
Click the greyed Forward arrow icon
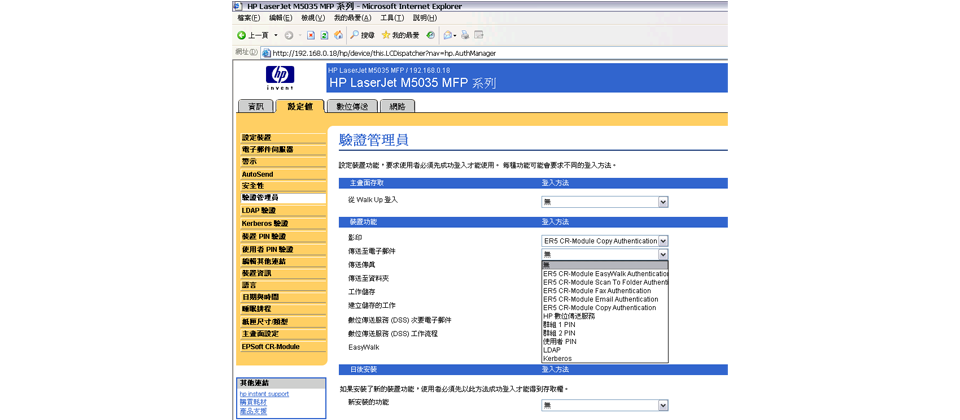(x=288, y=36)
